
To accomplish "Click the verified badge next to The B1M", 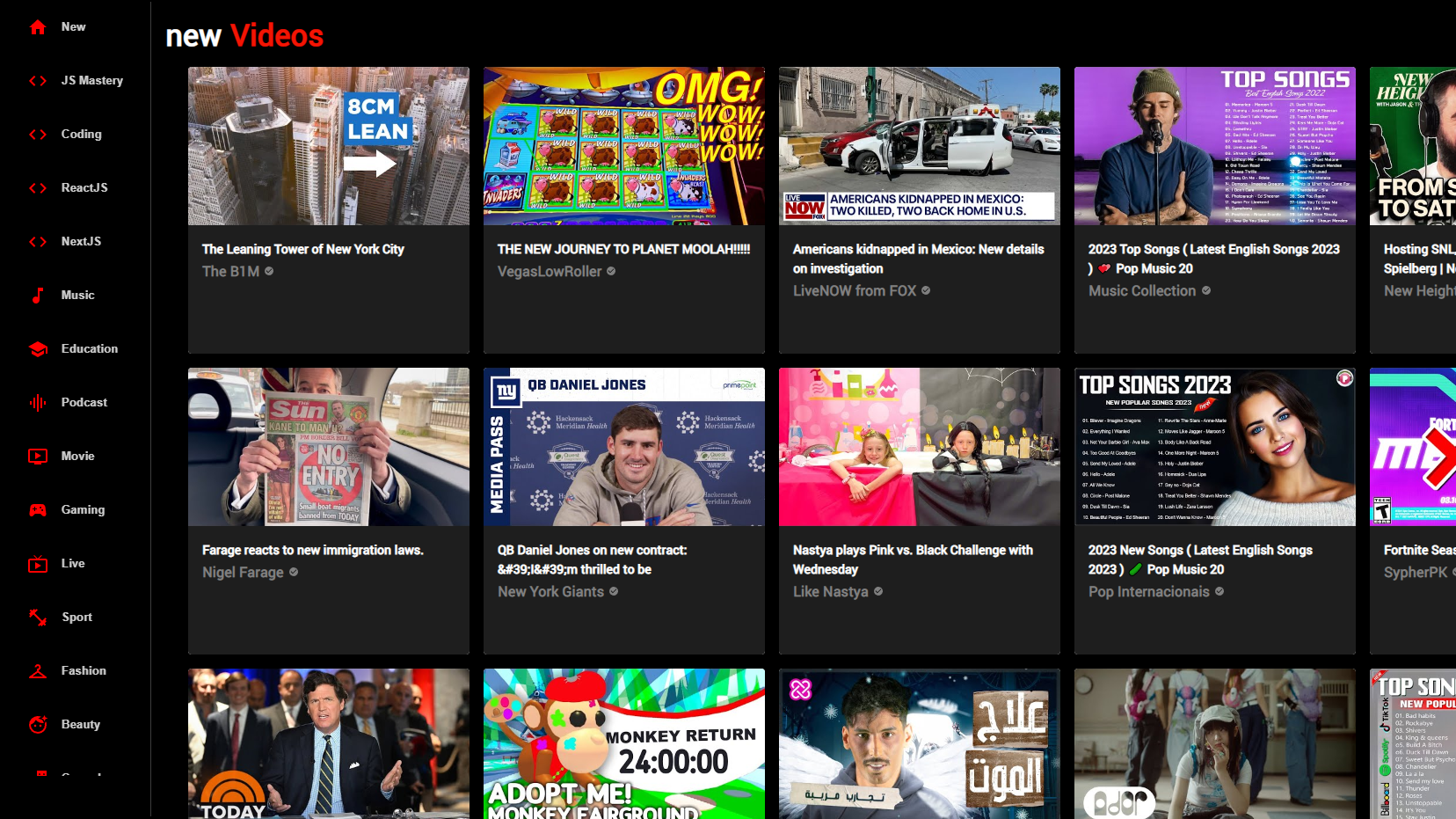I will click(x=269, y=271).
